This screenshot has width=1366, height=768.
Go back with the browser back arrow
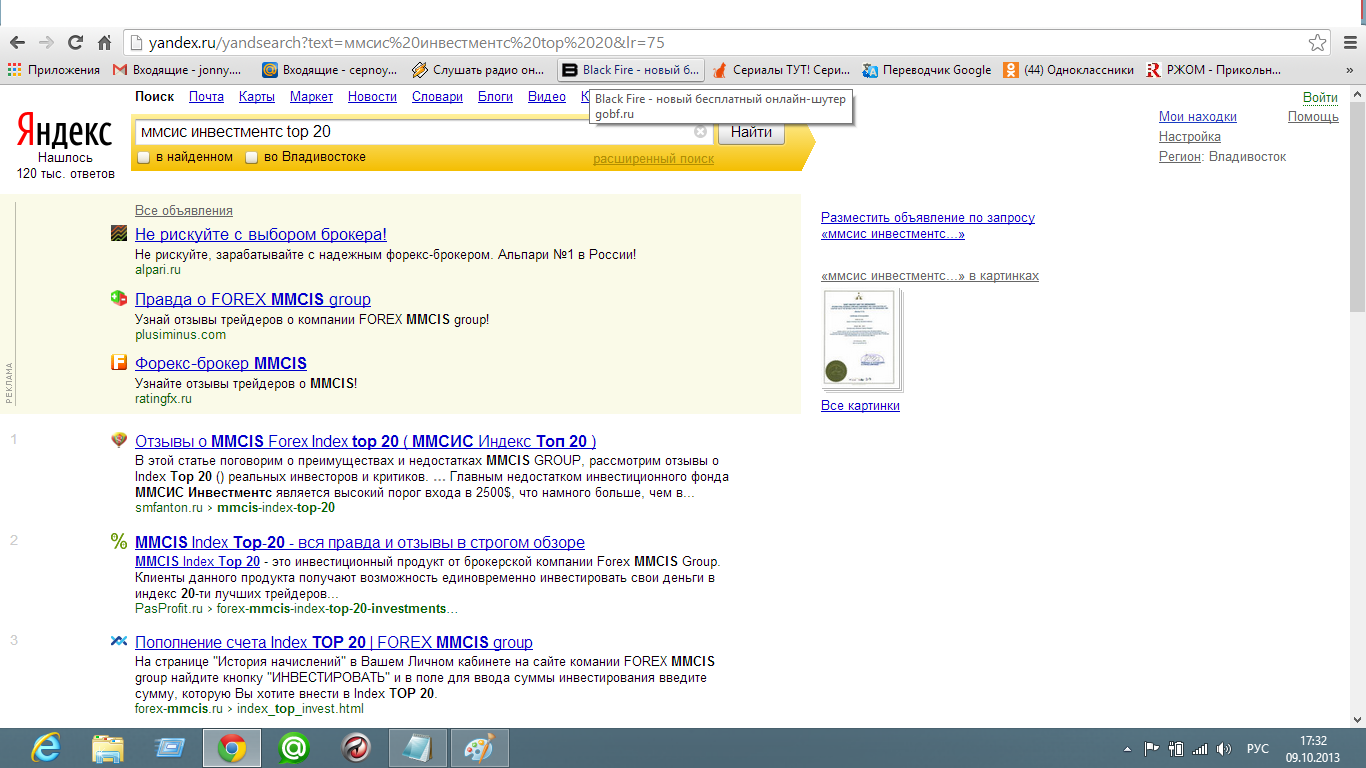coord(17,43)
